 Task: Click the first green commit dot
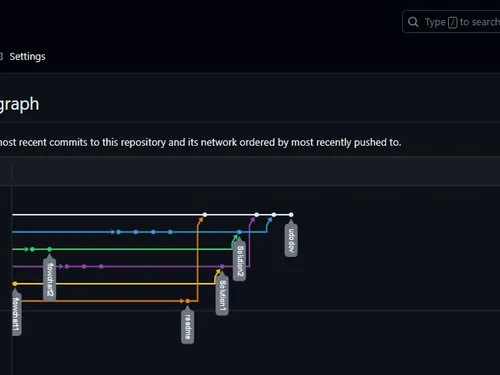coord(32,249)
